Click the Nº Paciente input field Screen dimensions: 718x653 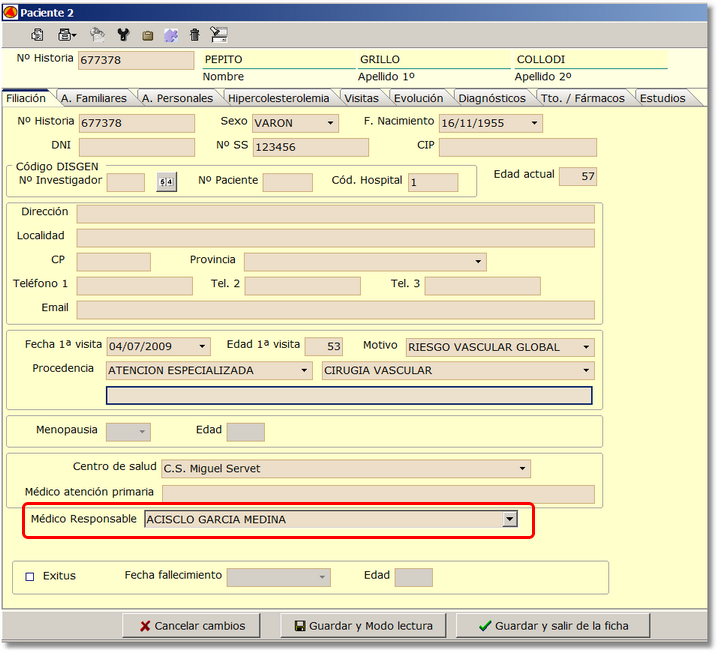(x=288, y=182)
